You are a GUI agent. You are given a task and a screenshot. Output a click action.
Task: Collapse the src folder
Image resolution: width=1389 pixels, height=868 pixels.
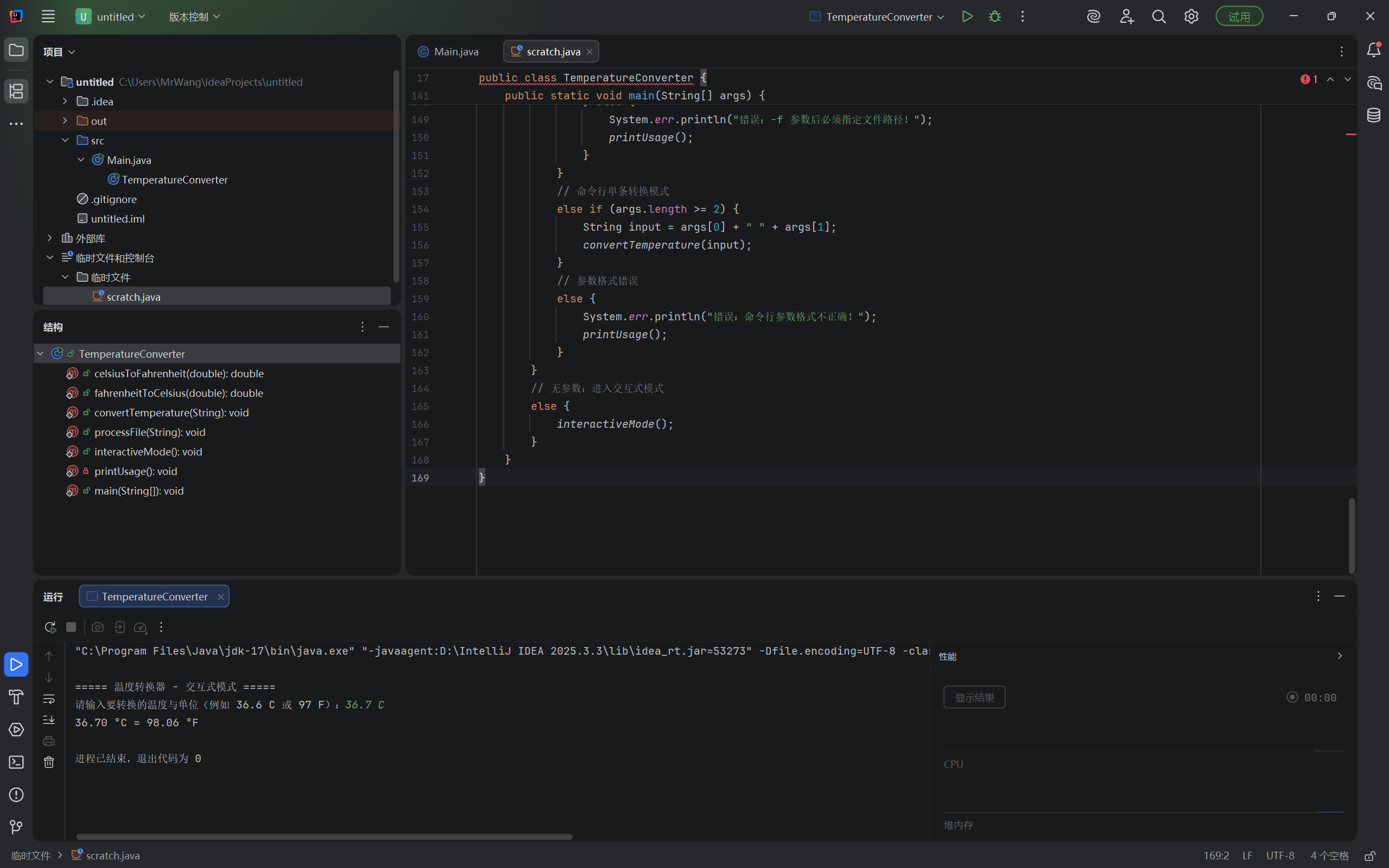click(x=65, y=140)
